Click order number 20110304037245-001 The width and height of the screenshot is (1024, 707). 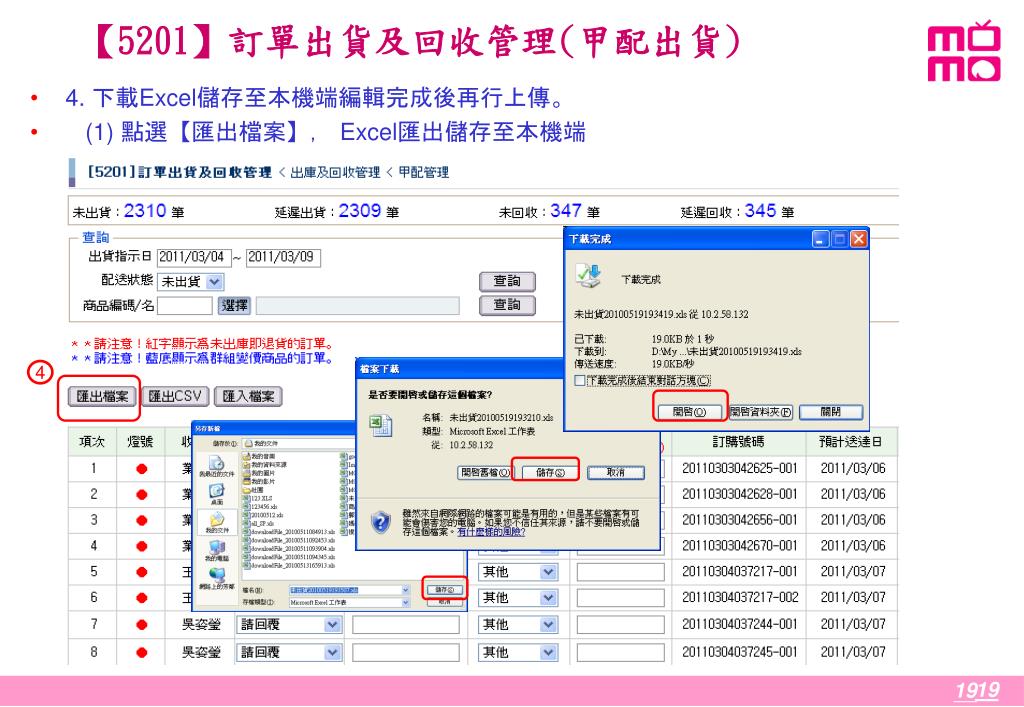coord(739,652)
